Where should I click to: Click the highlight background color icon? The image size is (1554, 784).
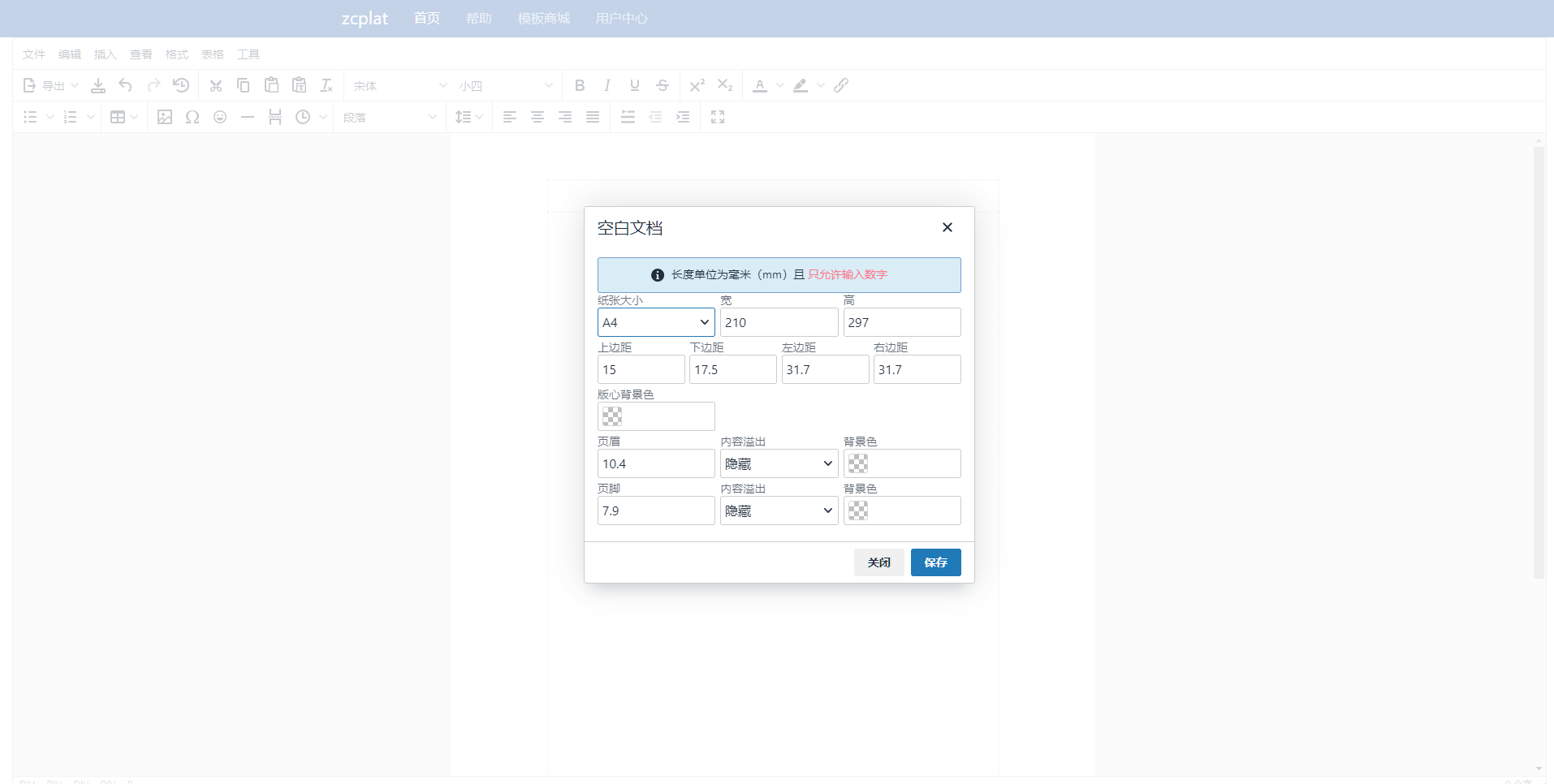coord(801,85)
